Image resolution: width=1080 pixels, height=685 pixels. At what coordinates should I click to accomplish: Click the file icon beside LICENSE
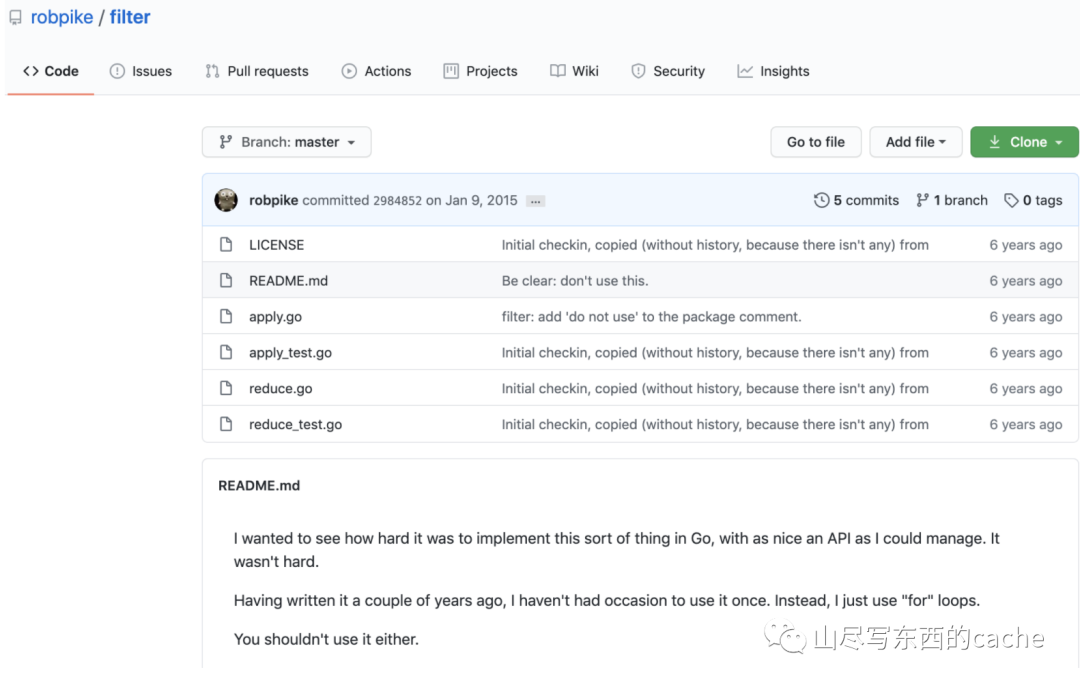(x=226, y=244)
